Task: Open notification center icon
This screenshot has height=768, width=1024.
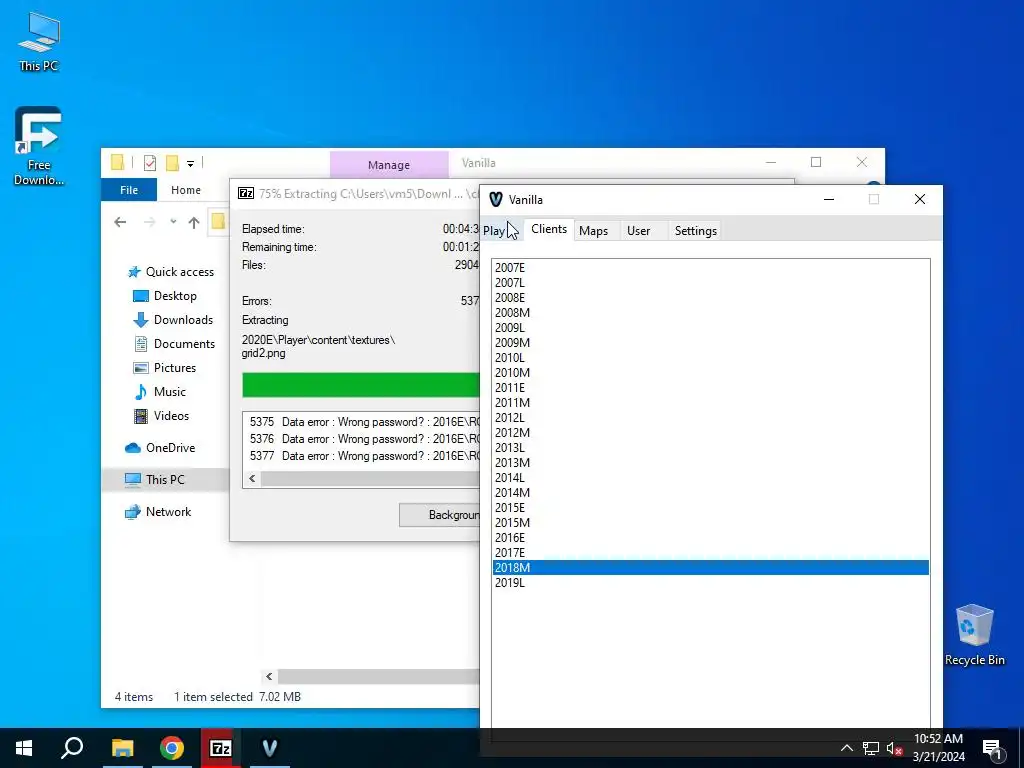Action: 992,748
